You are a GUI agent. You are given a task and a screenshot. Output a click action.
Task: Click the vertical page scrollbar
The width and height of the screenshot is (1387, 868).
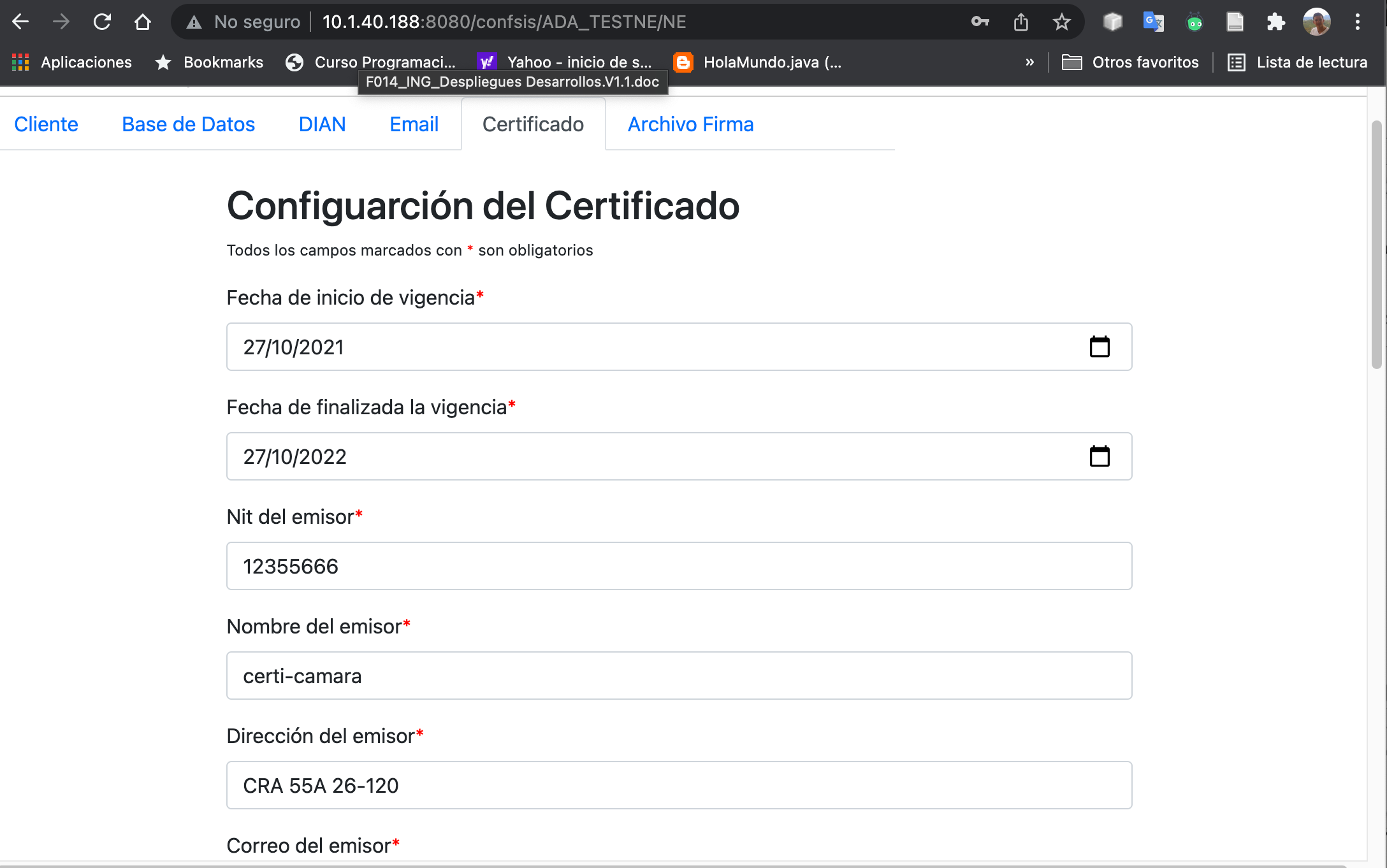1376,245
